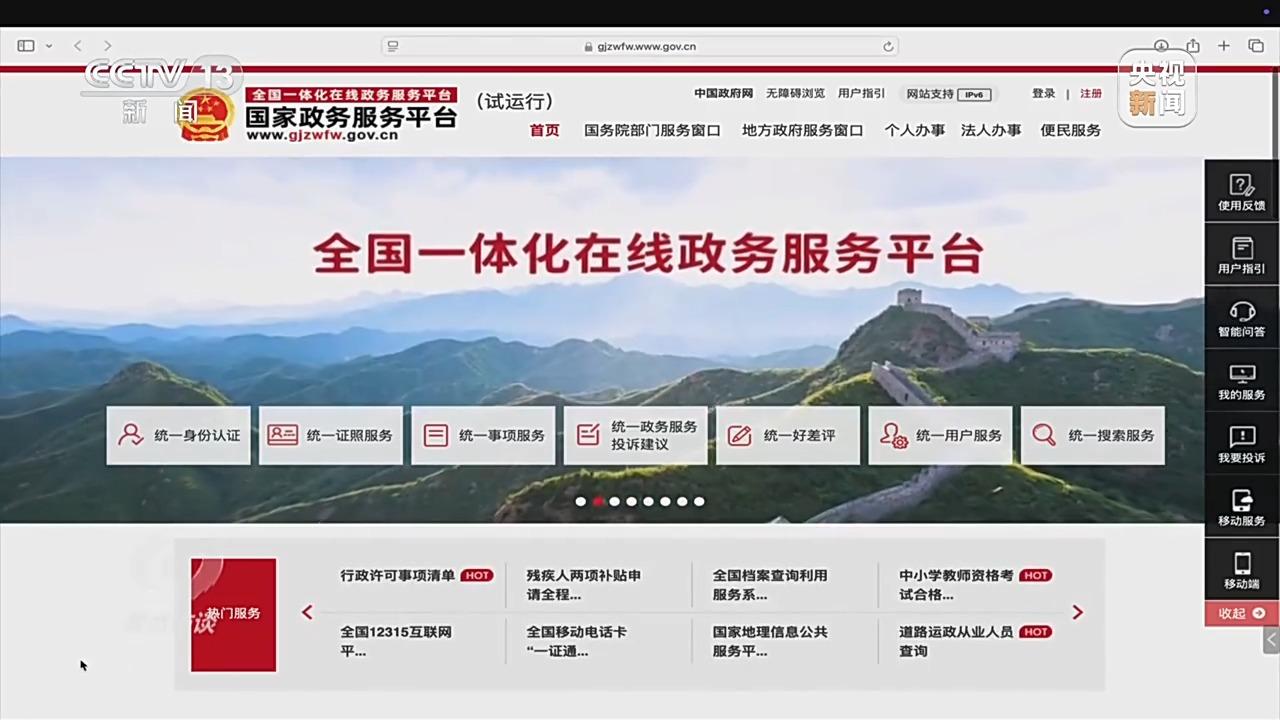Select the first carousel dot indicator
Image resolution: width=1280 pixels, height=720 pixels.
pos(581,501)
